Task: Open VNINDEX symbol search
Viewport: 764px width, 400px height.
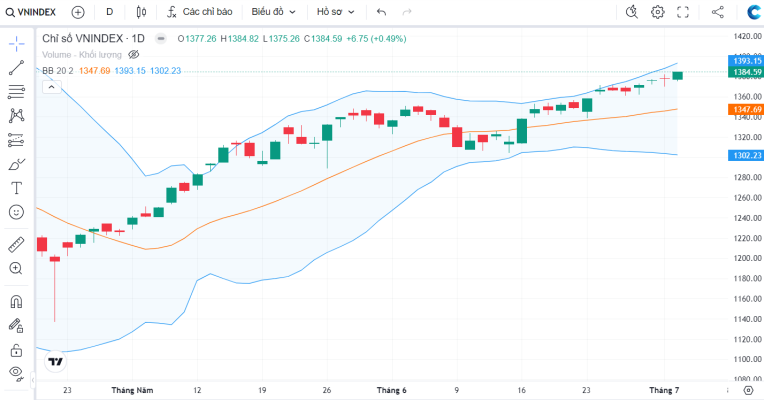Action: 31,12
